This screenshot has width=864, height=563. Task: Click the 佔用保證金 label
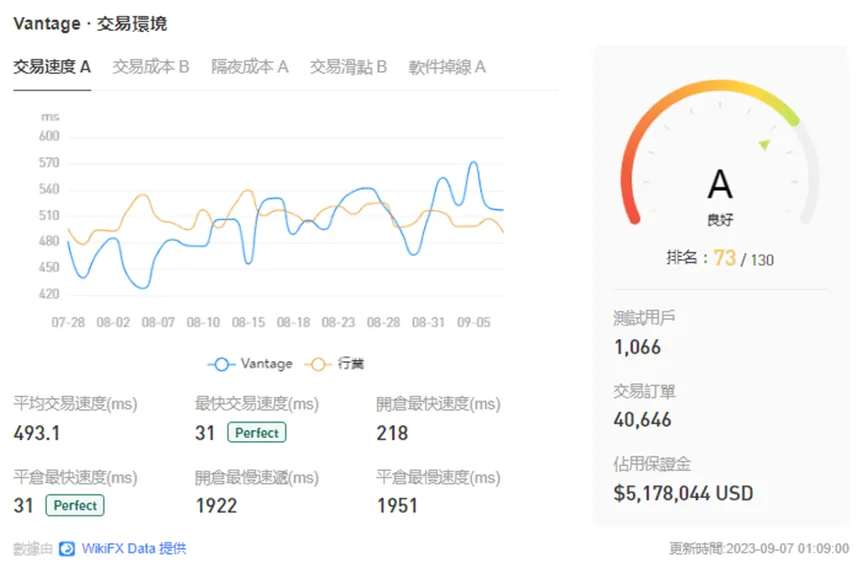coord(652,464)
